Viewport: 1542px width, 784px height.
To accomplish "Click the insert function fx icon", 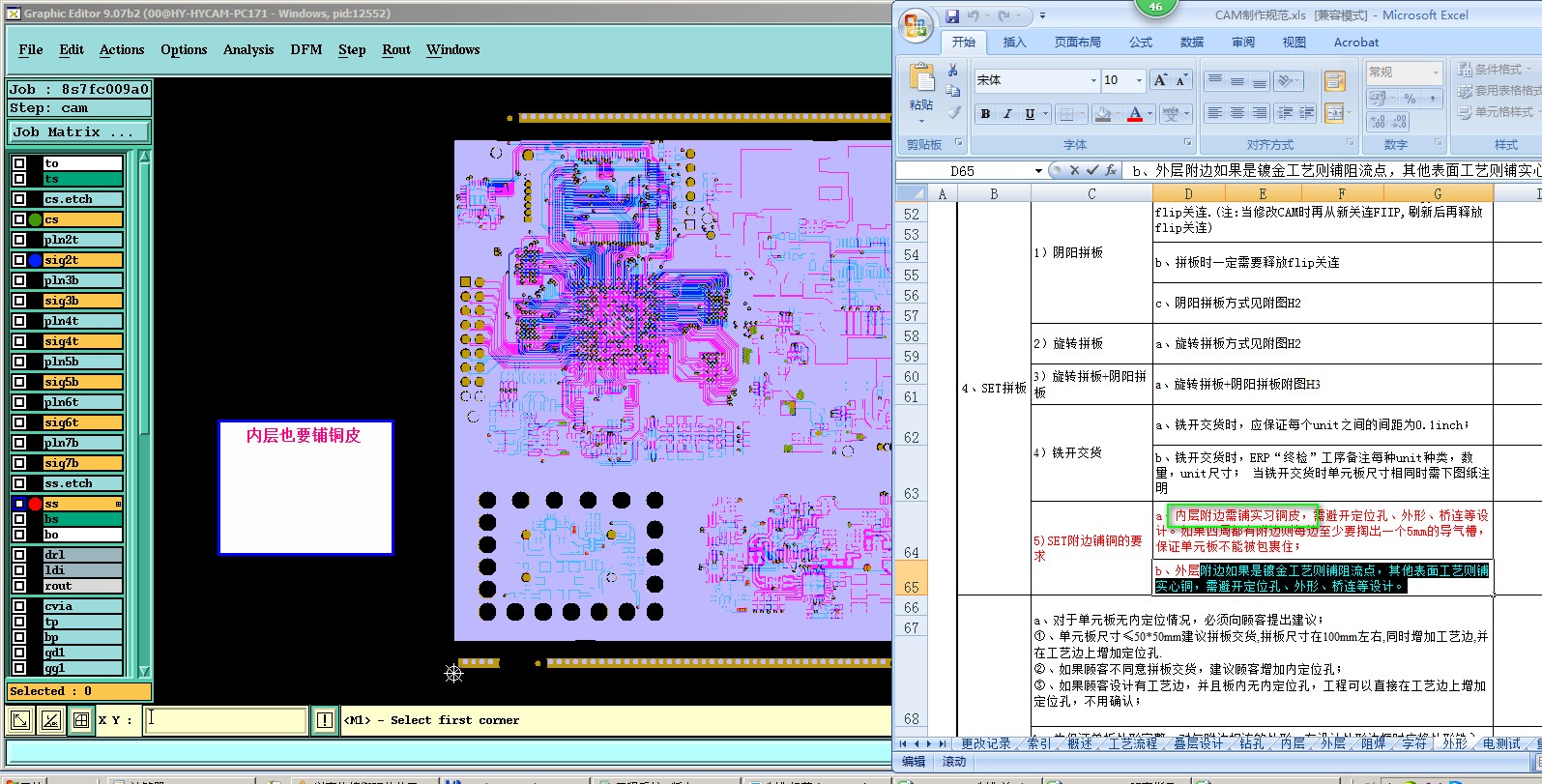I will click(x=1111, y=170).
